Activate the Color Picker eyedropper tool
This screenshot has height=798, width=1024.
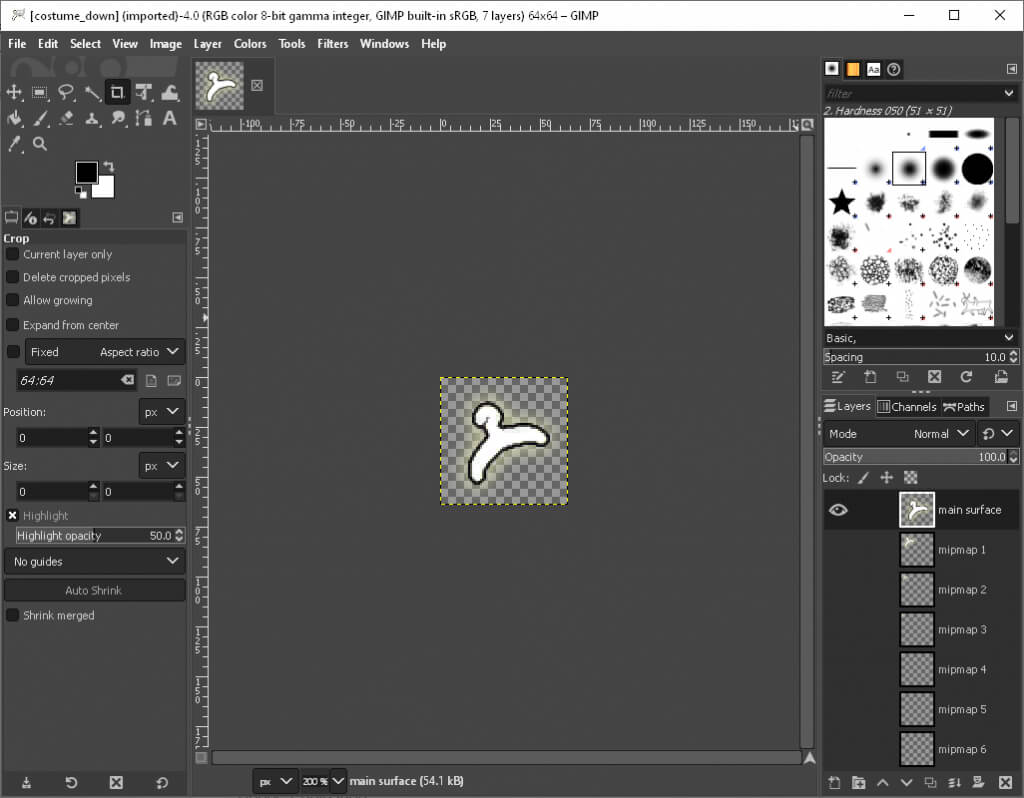point(14,144)
